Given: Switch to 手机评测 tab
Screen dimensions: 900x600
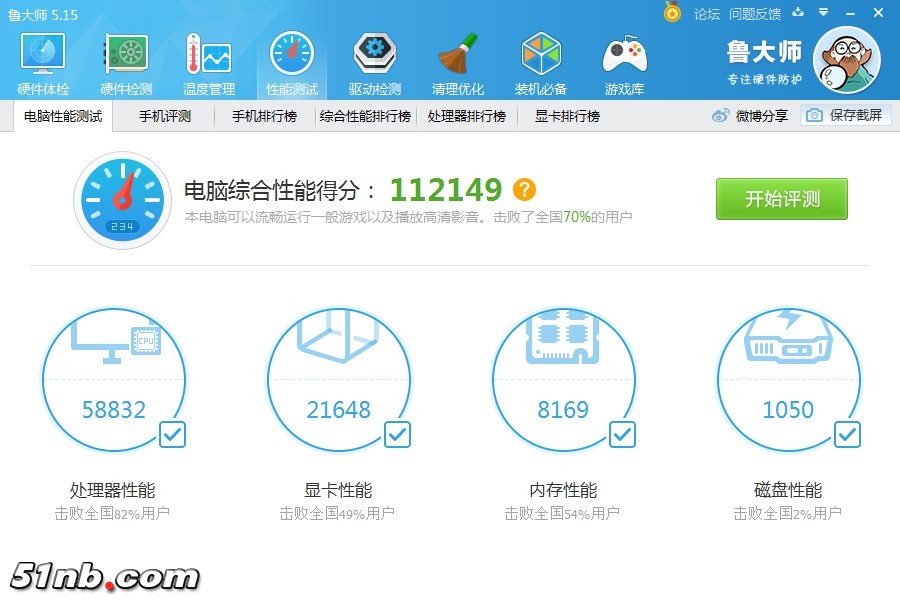Looking at the screenshot, I should pyautogui.click(x=165, y=117).
